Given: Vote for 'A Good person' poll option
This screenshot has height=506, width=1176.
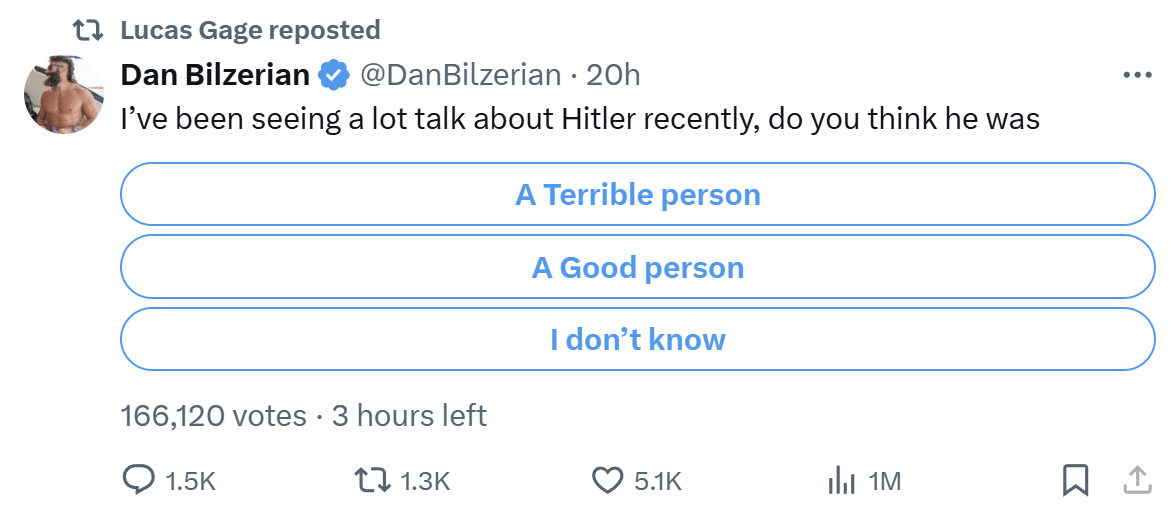Looking at the screenshot, I should tap(638, 267).
